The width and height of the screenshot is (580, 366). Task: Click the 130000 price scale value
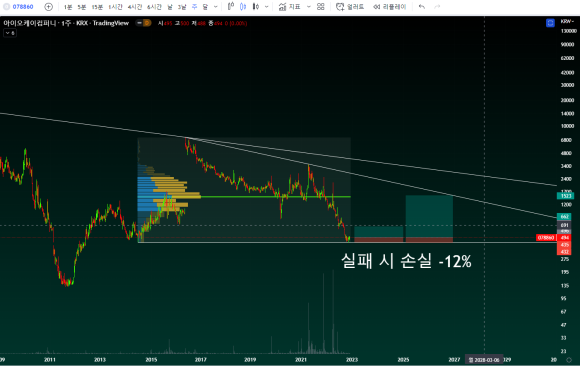(568, 31)
